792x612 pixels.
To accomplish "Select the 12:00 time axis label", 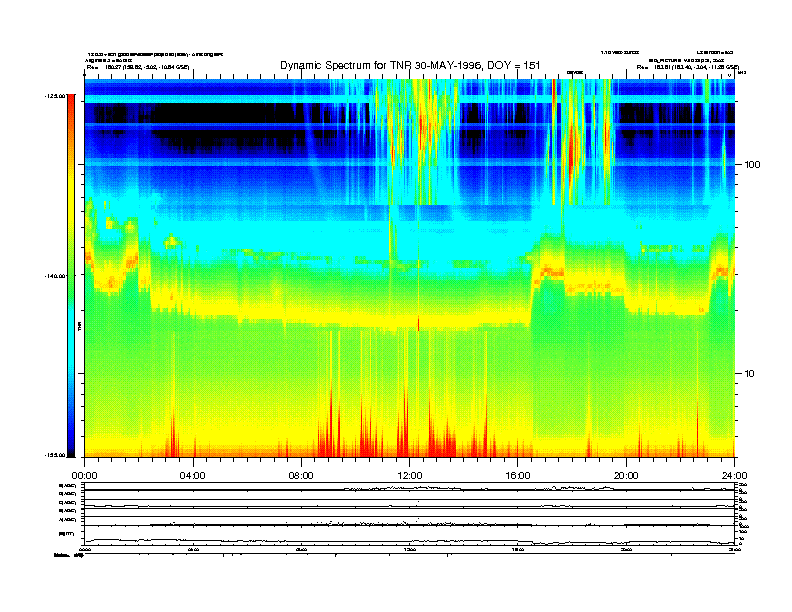I will point(410,476).
